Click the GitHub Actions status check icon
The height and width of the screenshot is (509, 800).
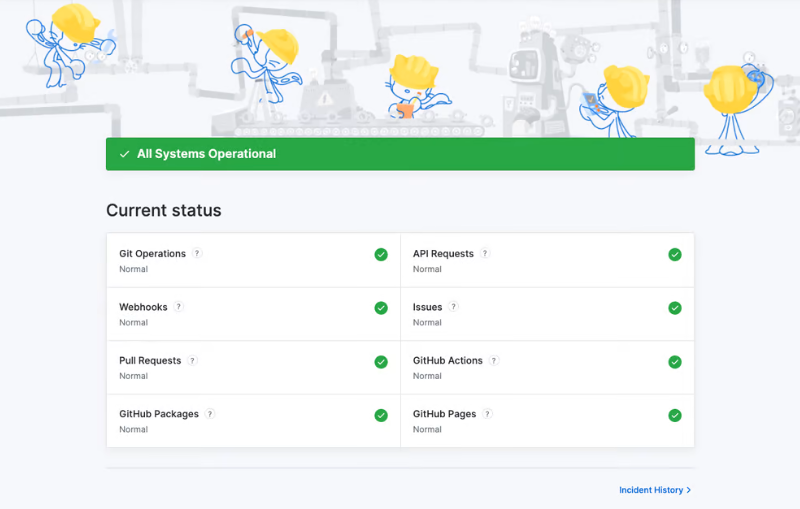[x=674, y=362]
